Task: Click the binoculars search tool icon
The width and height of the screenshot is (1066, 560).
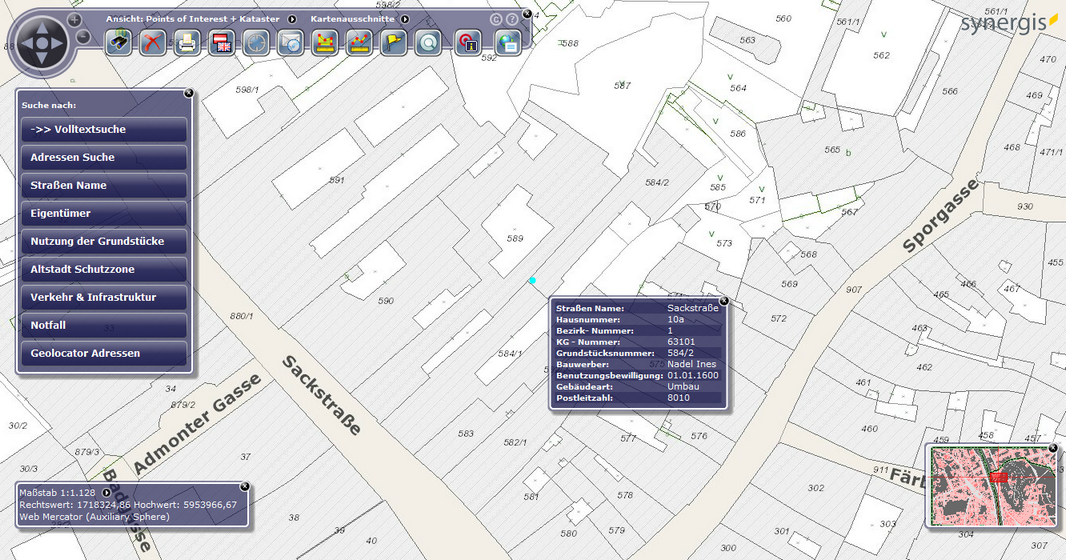Action: (x=119, y=43)
